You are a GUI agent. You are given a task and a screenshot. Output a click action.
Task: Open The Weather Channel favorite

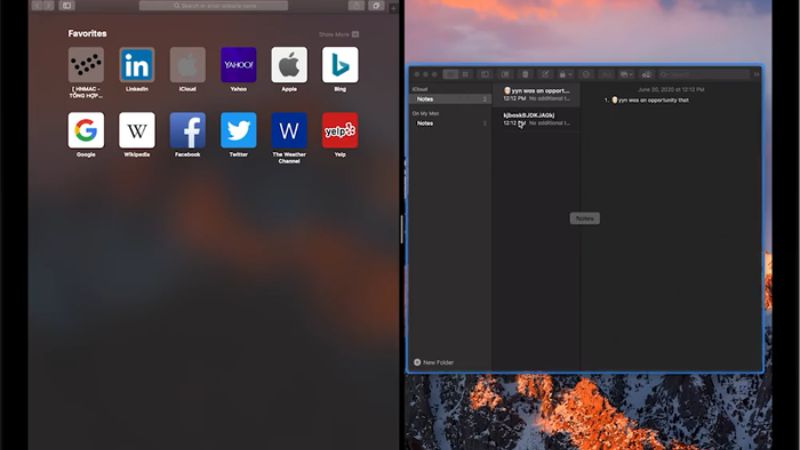[289, 130]
